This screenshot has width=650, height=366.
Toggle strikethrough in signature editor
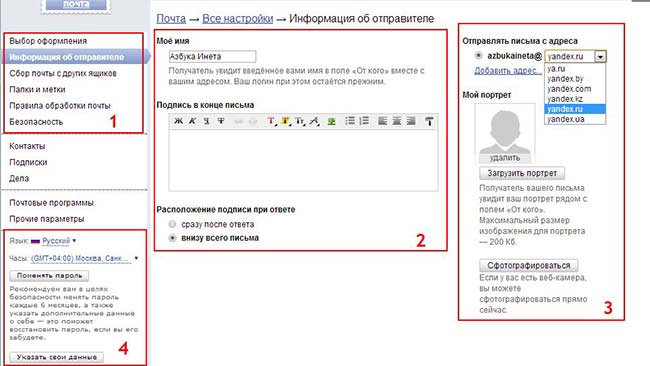click(x=221, y=121)
